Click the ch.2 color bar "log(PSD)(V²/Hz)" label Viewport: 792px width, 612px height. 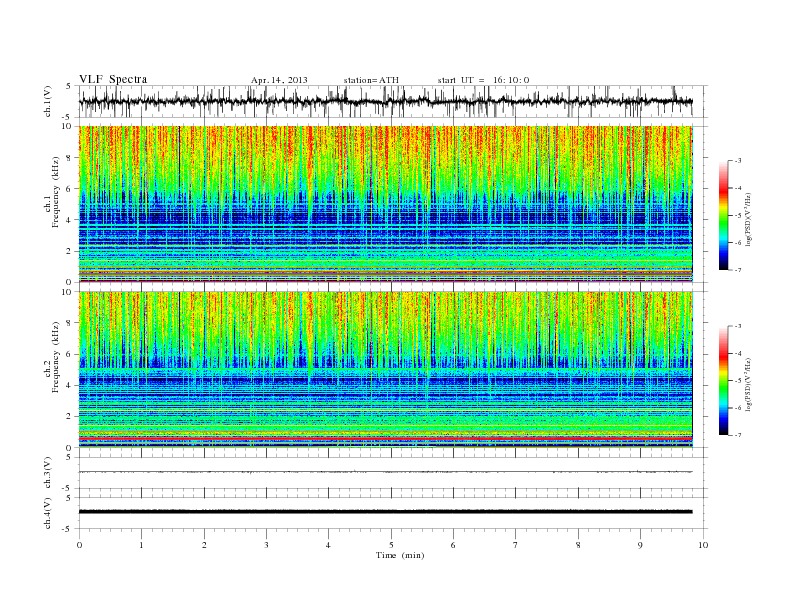tap(748, 384)
